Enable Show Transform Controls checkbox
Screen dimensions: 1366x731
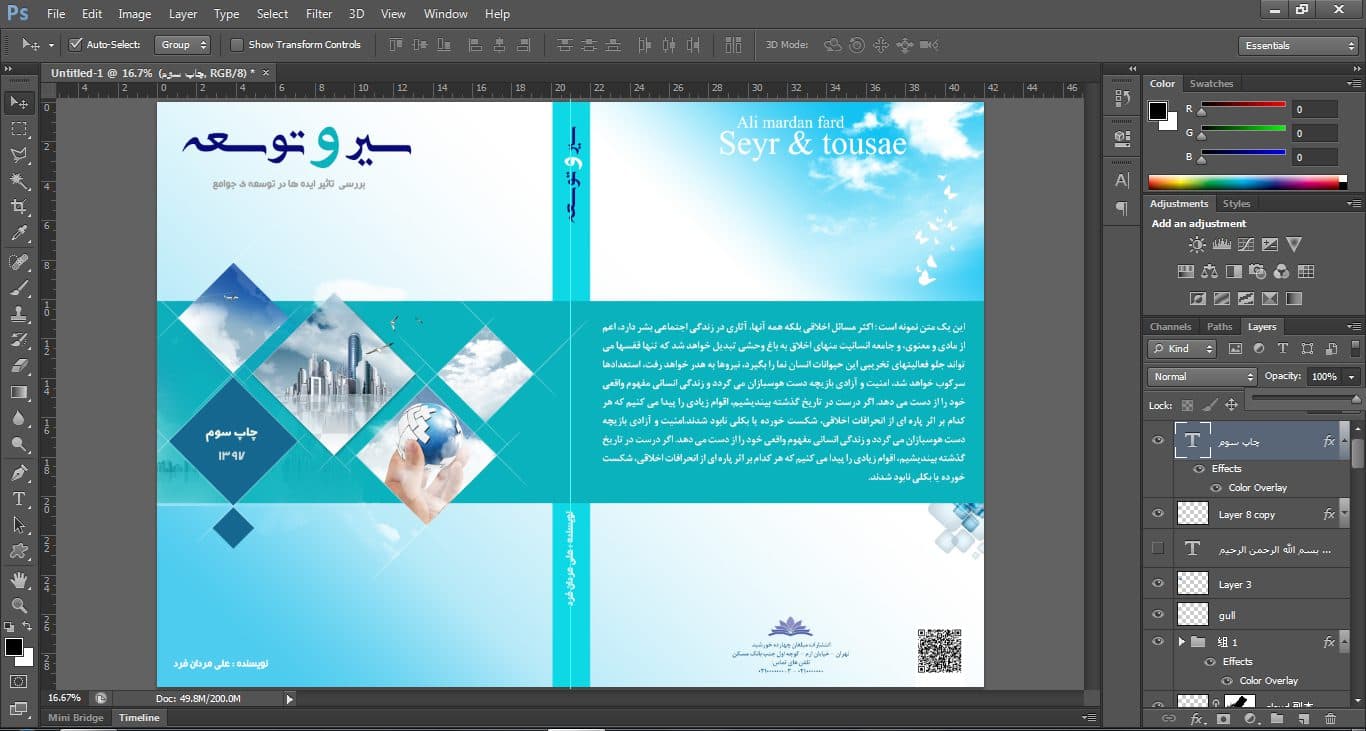[x=237, y=45]
